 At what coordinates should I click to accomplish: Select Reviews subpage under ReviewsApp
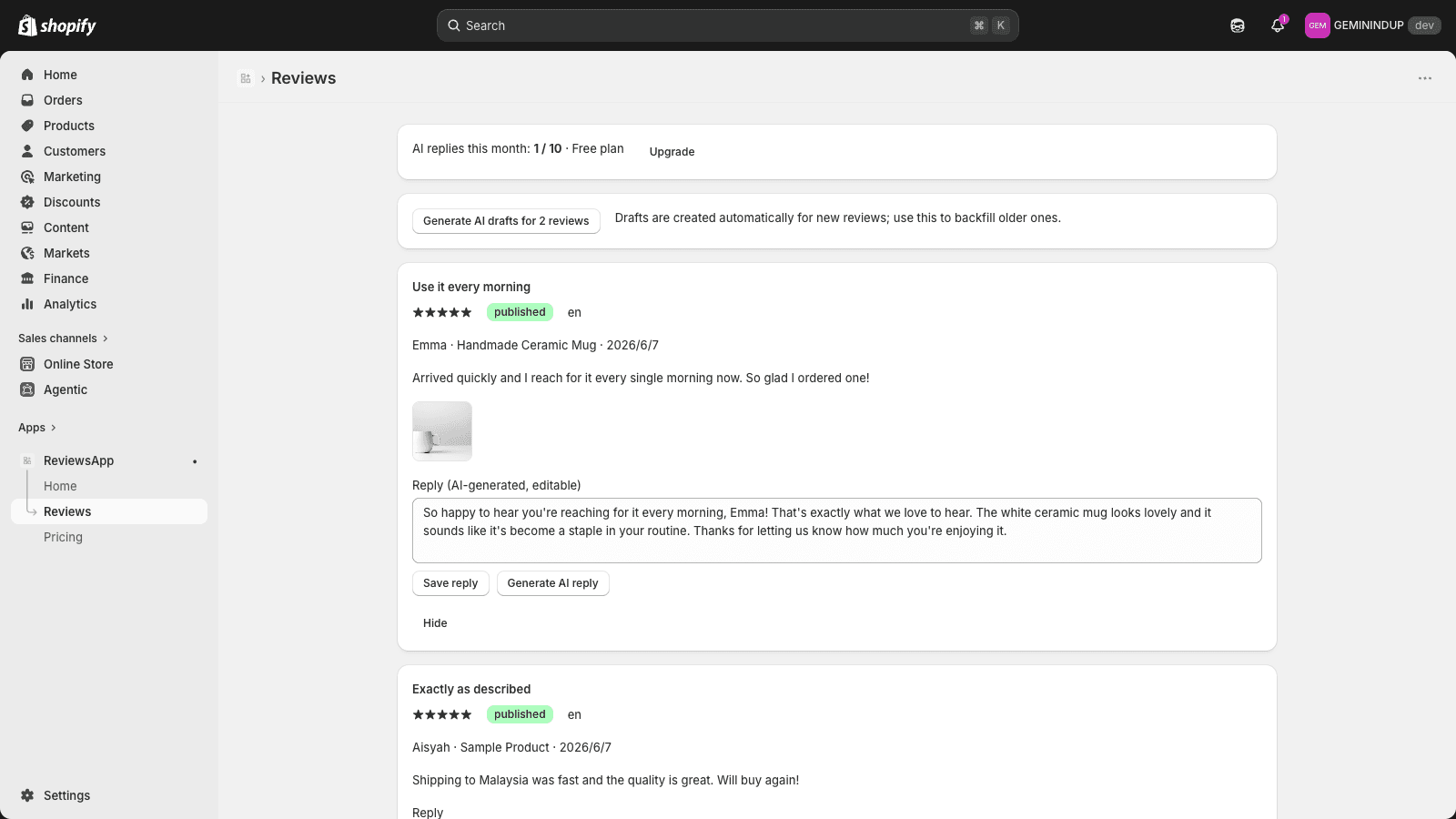(109, 511)
